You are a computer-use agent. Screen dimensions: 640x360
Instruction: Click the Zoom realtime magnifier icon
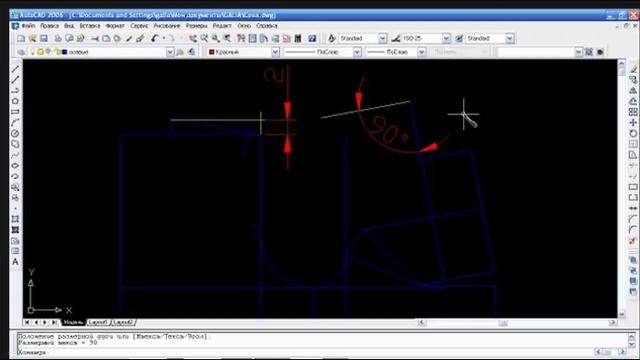pyautogui.click(x=204, y=38)
